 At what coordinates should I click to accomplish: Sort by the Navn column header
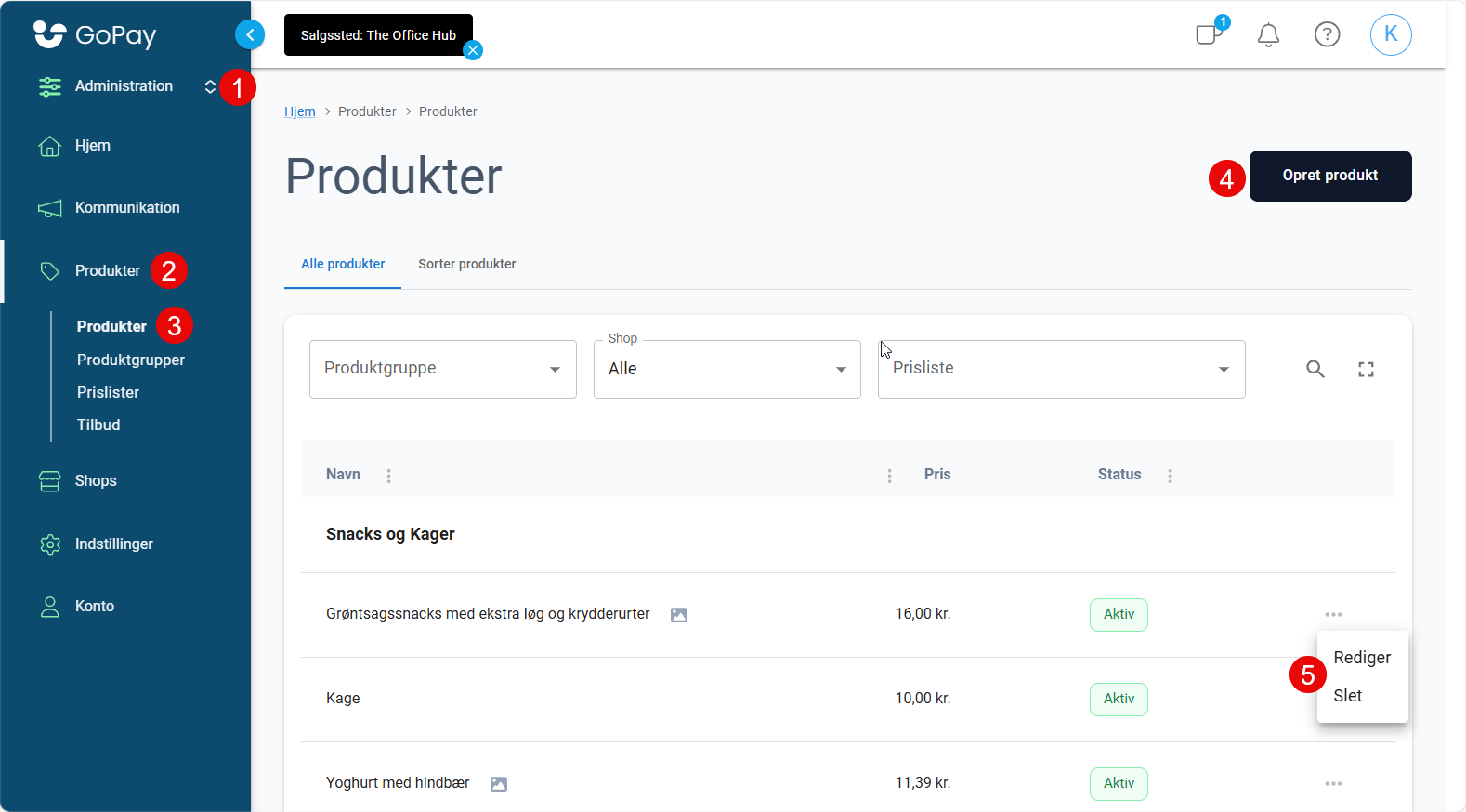343,474
